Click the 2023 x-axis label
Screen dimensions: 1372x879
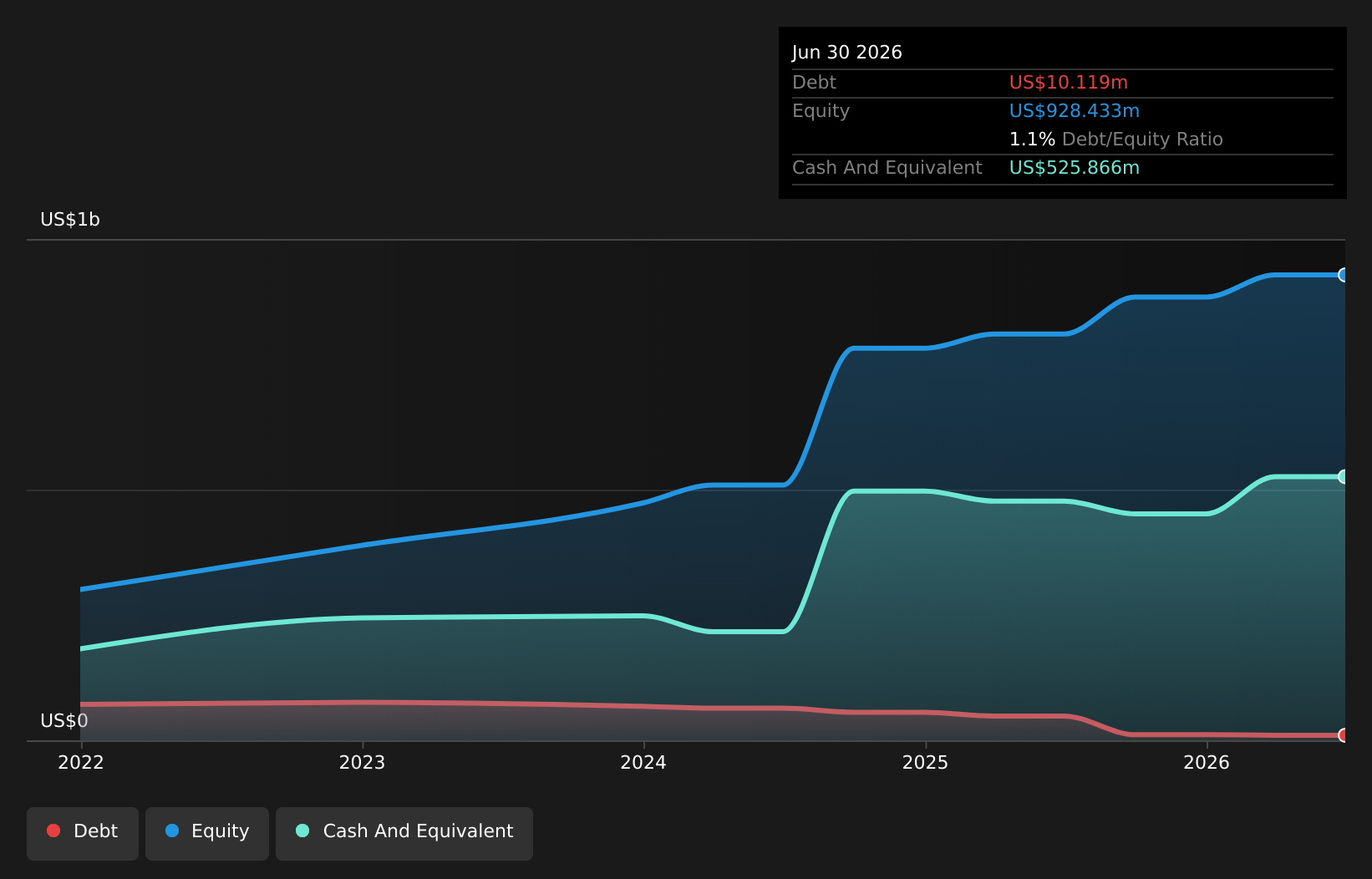(363, 763)
